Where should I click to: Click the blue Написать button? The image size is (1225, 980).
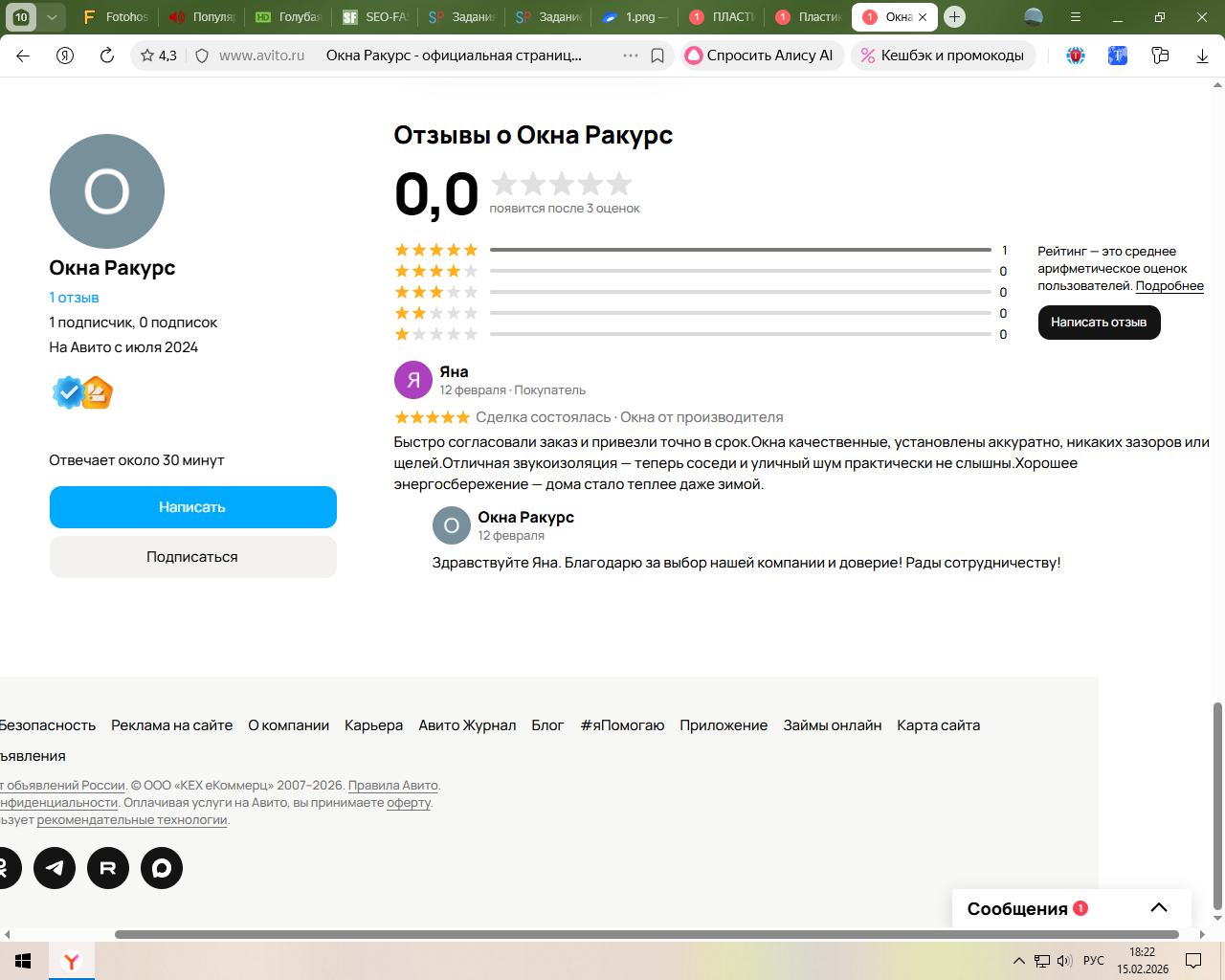tap(193, 507)
